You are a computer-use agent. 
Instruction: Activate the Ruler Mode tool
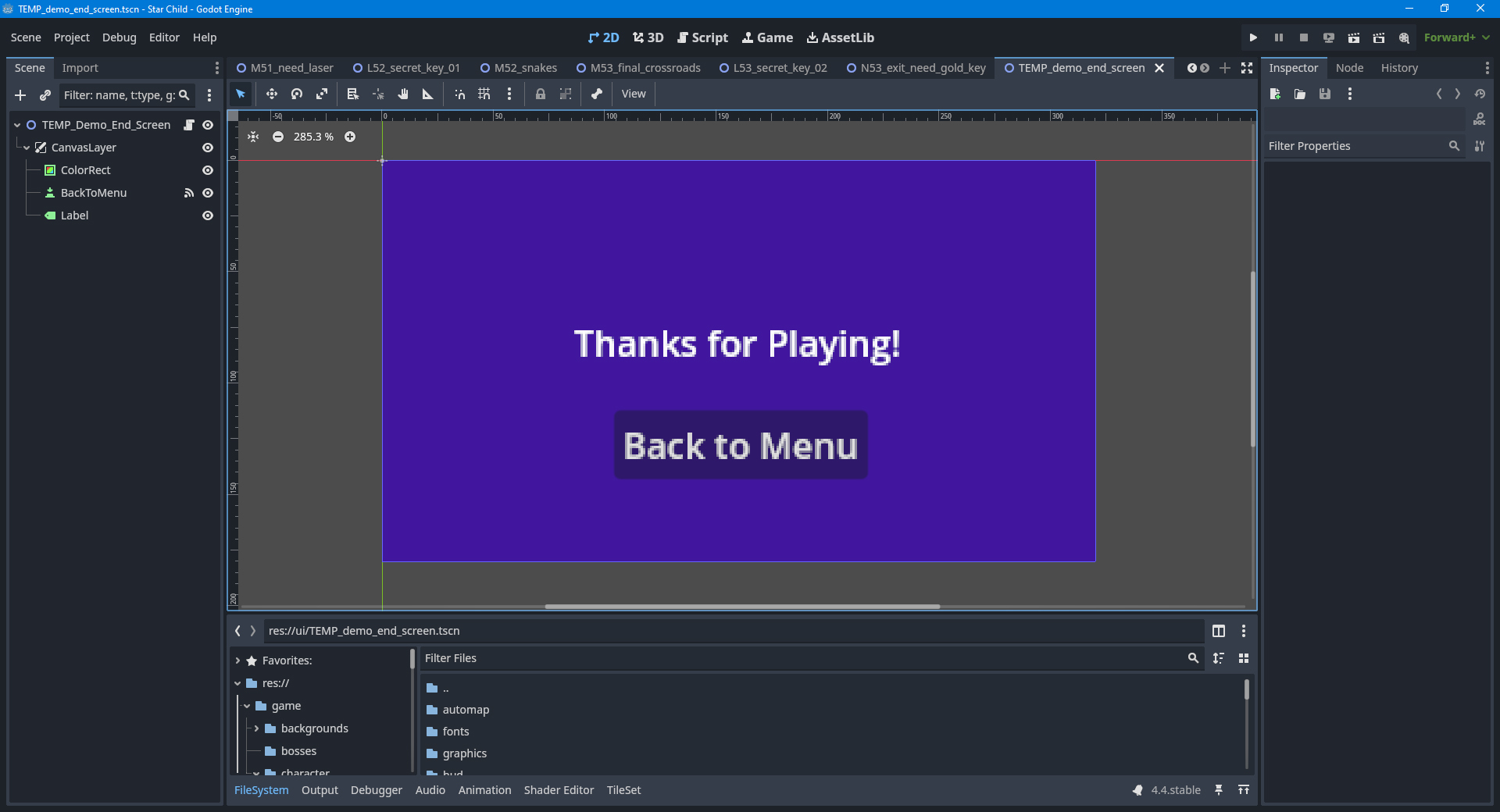pos(428,94)
